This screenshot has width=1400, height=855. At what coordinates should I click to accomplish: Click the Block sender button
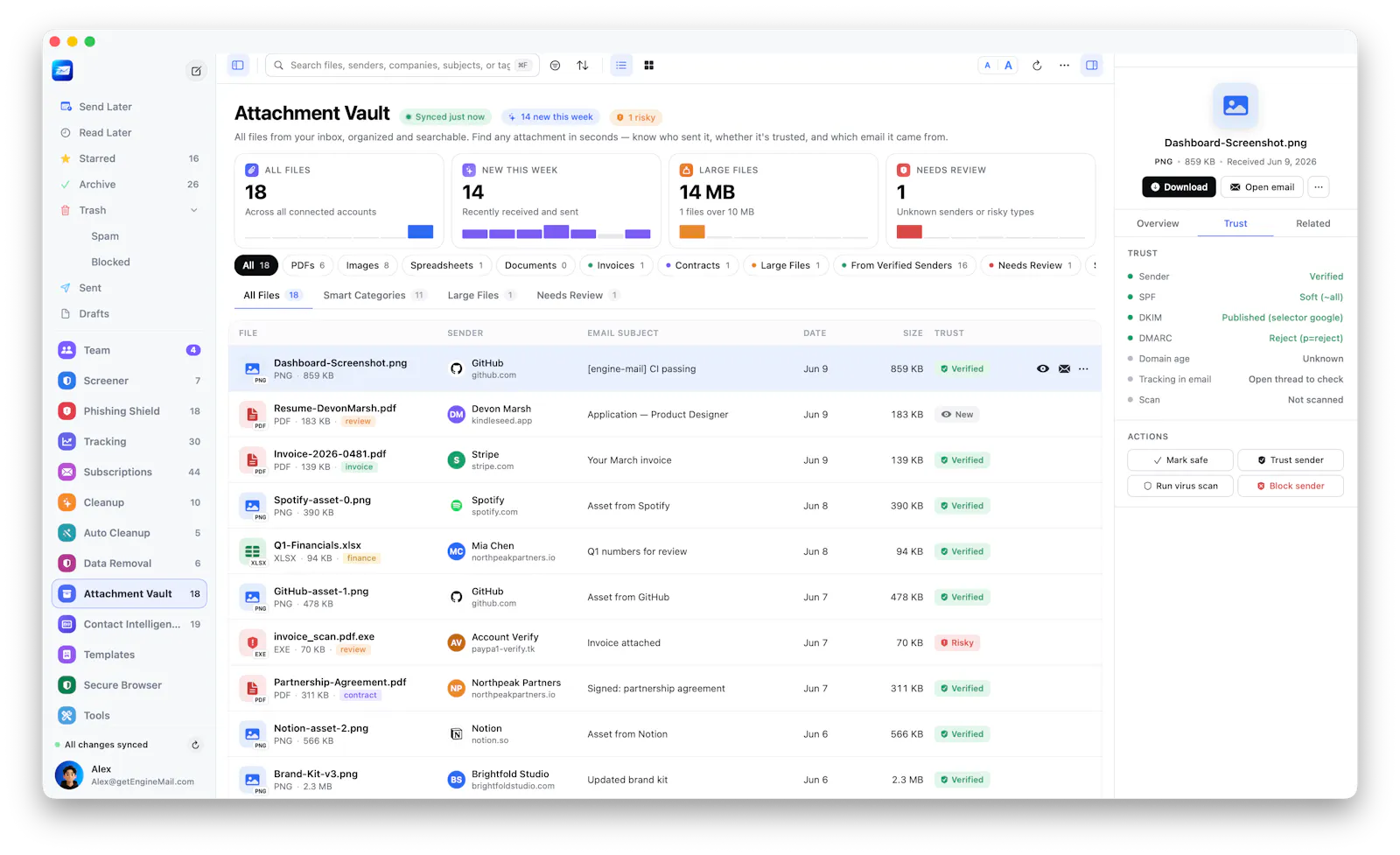[x=1291, y=487]
